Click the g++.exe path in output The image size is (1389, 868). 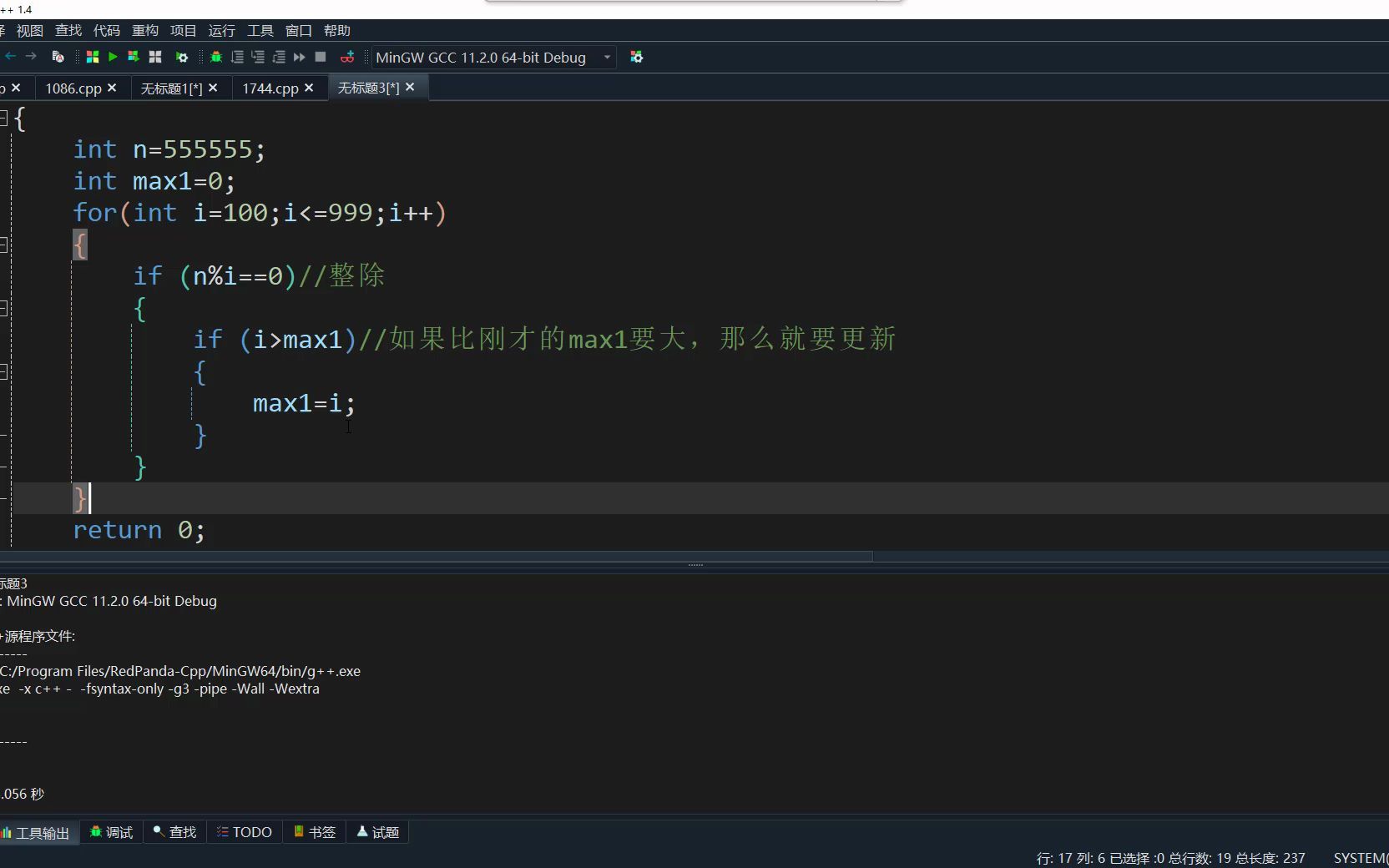(x=180, y=671)
